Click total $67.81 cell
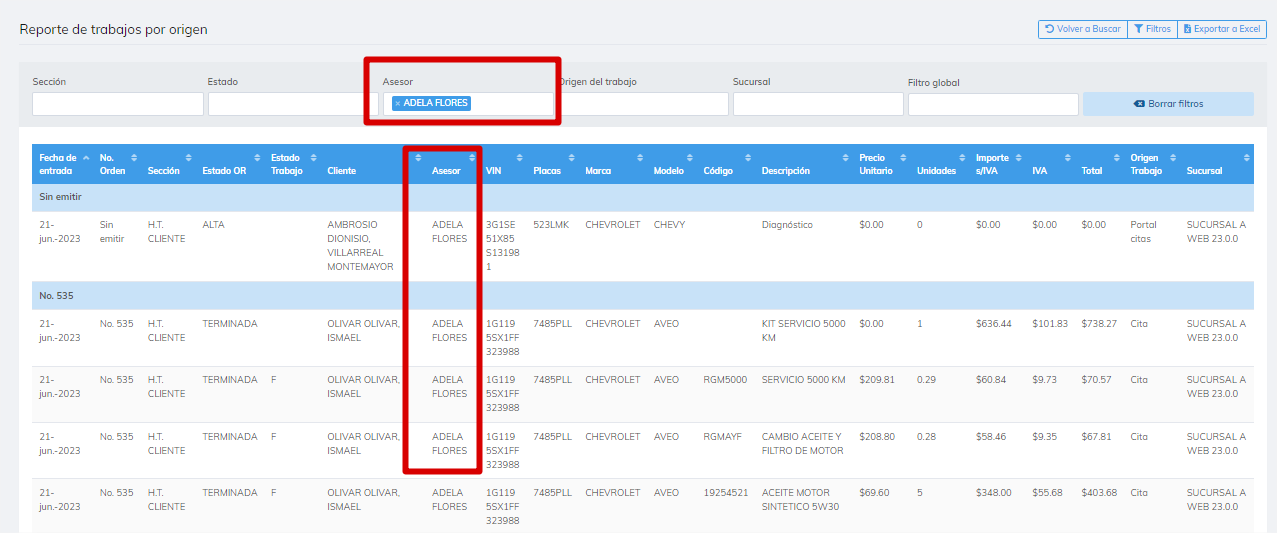1277x533 pixels. pyautogui.click(x=1096, y=437)
